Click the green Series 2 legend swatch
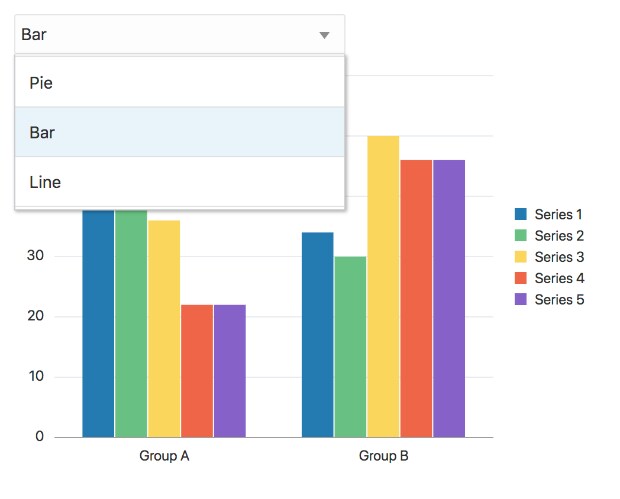The width and height of the screenshot is (620, 499). [520, 236]
